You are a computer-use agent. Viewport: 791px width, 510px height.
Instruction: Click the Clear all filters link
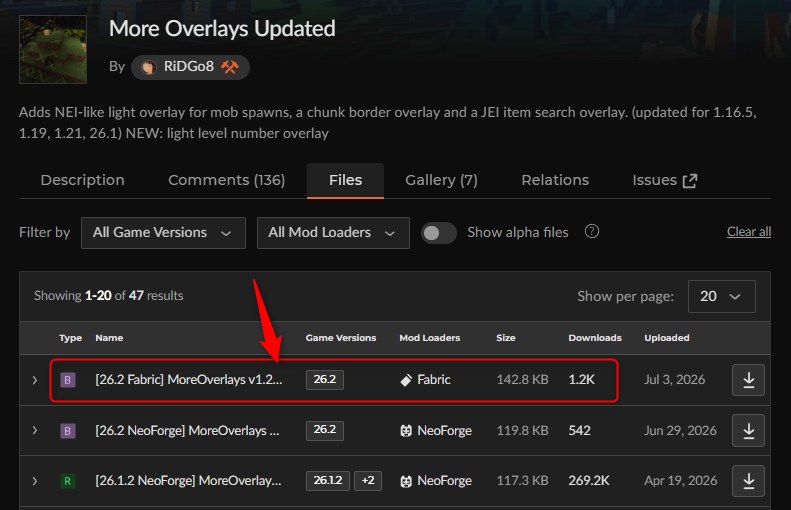[749, 232]
